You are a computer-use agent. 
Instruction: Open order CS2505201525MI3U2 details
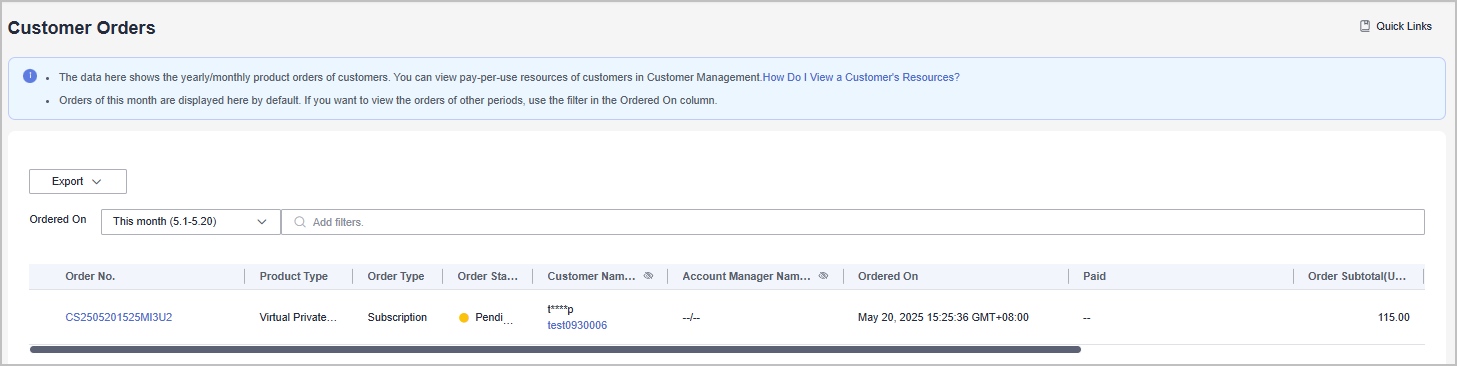[x=119, y=317]
